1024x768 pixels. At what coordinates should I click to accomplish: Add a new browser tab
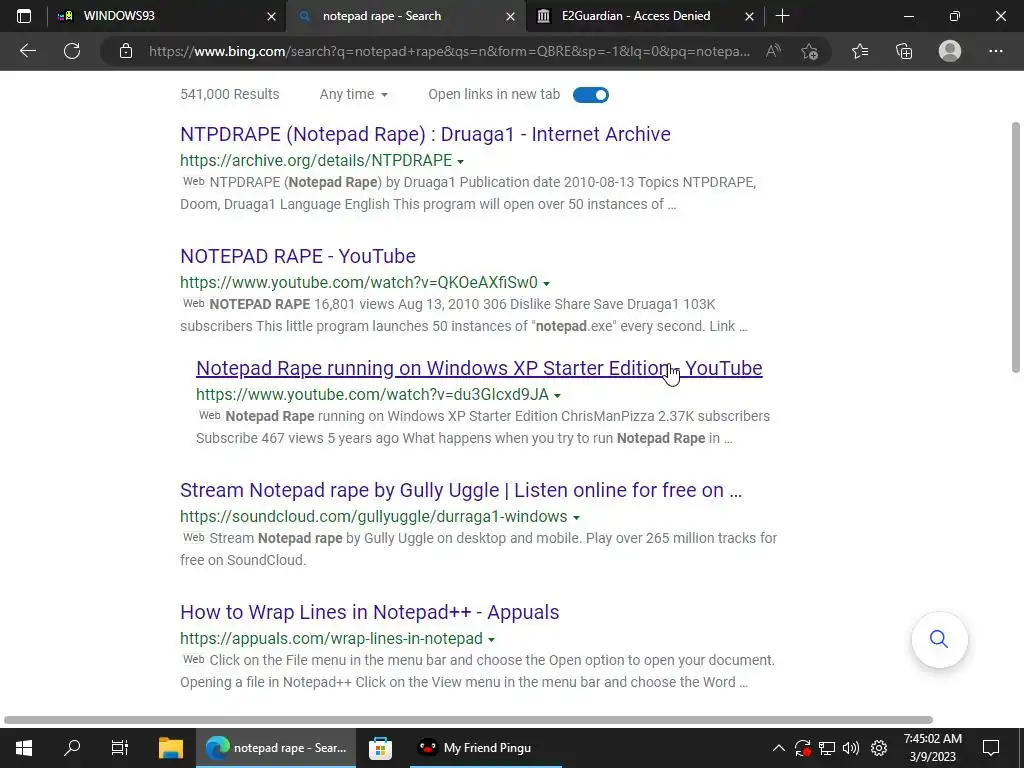coord(782,16)
